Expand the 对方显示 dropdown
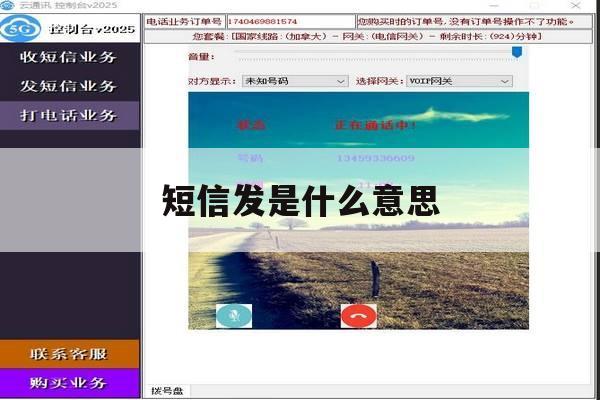 tap(295, 81)
